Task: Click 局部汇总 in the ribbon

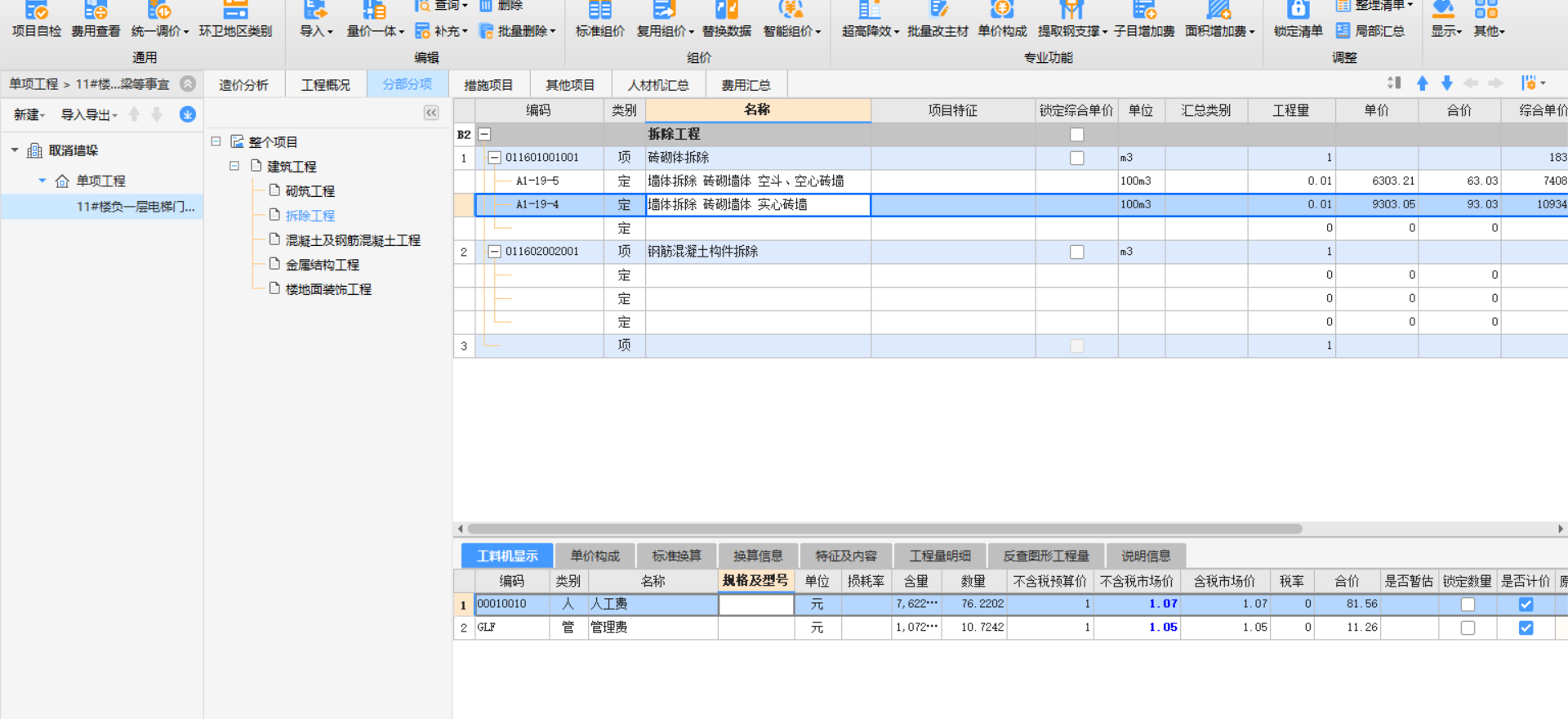Action: coord(1370,31)
